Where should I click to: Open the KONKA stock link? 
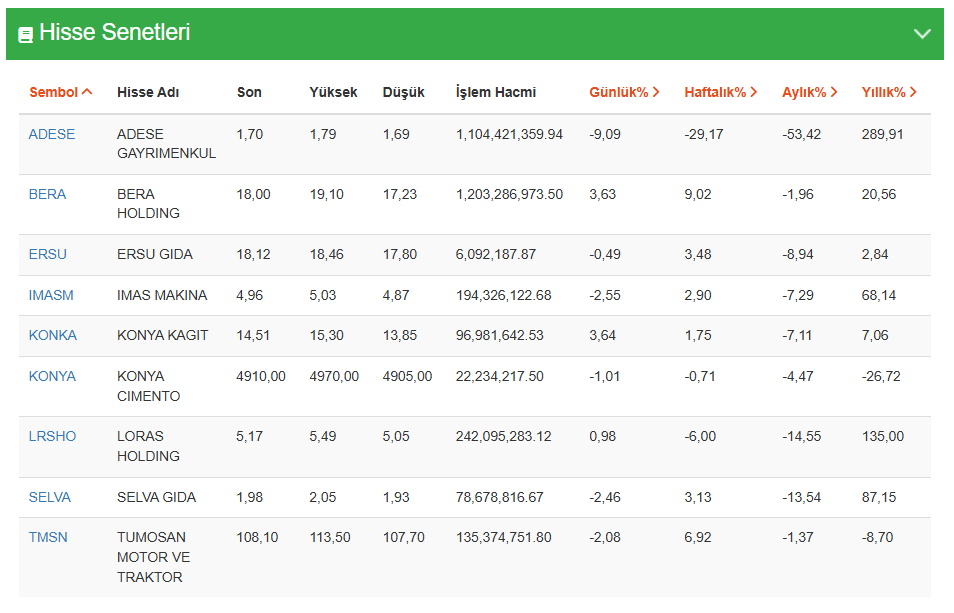52,335
